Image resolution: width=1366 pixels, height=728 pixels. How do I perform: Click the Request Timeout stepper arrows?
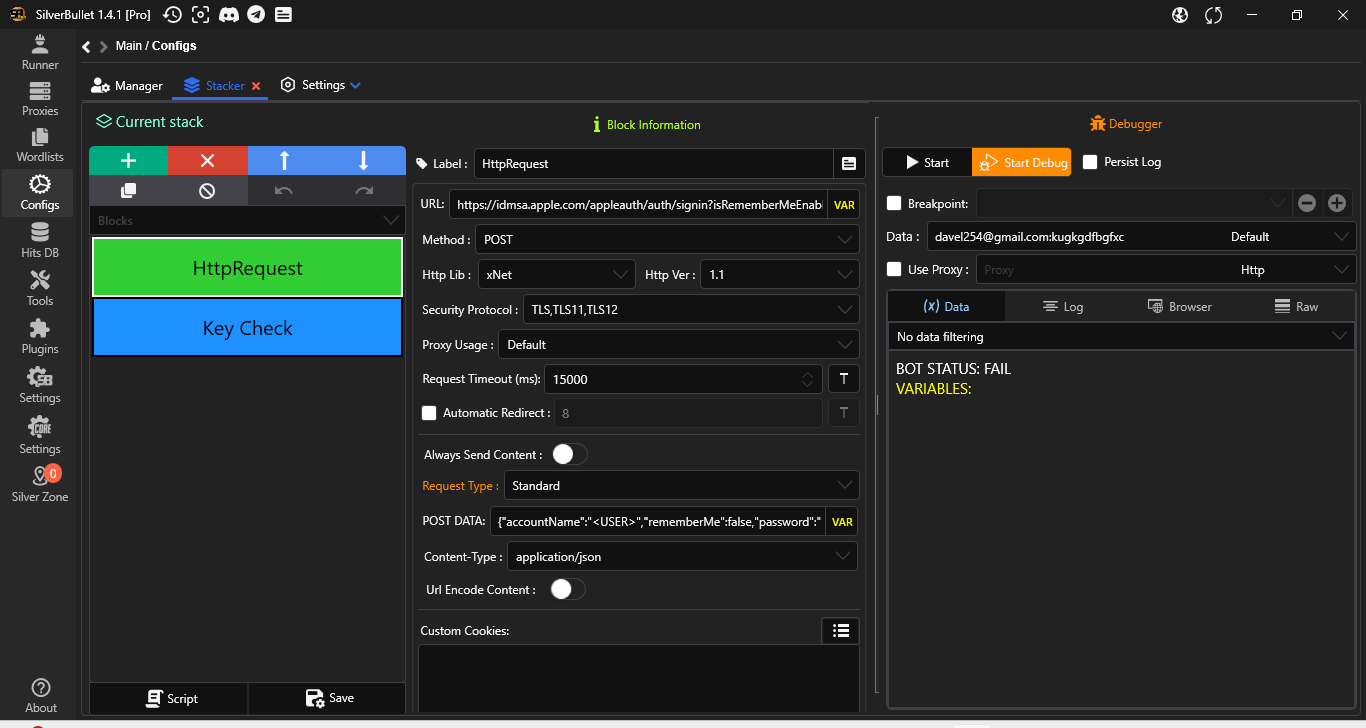coord(807,379)
